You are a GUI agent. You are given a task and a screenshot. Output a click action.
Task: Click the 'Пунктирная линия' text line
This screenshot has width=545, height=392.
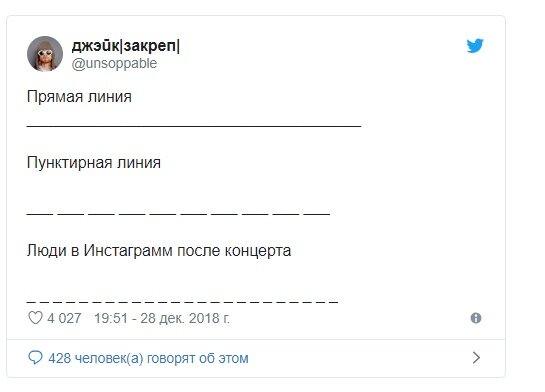[x=94, y=163]
